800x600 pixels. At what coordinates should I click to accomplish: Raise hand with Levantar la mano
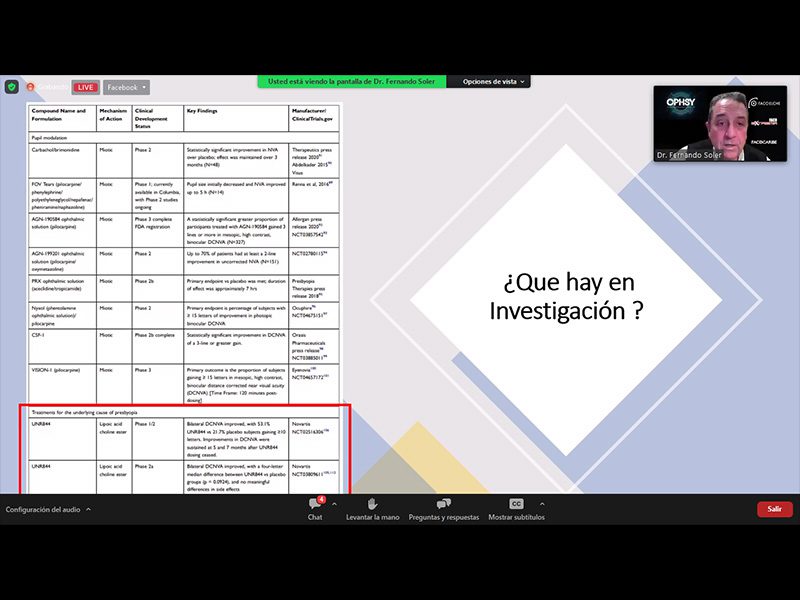click(372, 509)
